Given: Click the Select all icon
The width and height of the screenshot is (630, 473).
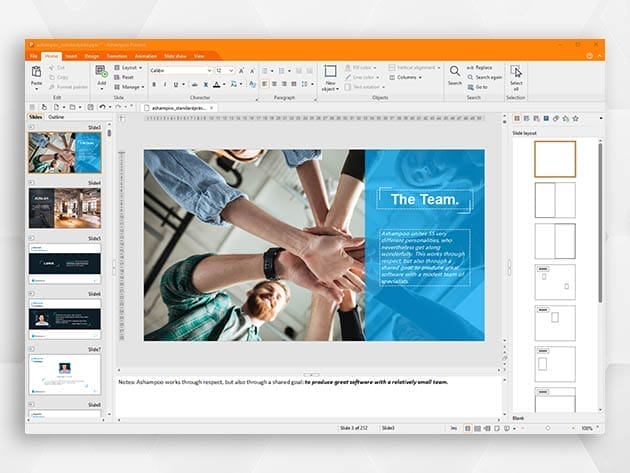Looking at the screenshot, I should point(516,73).
